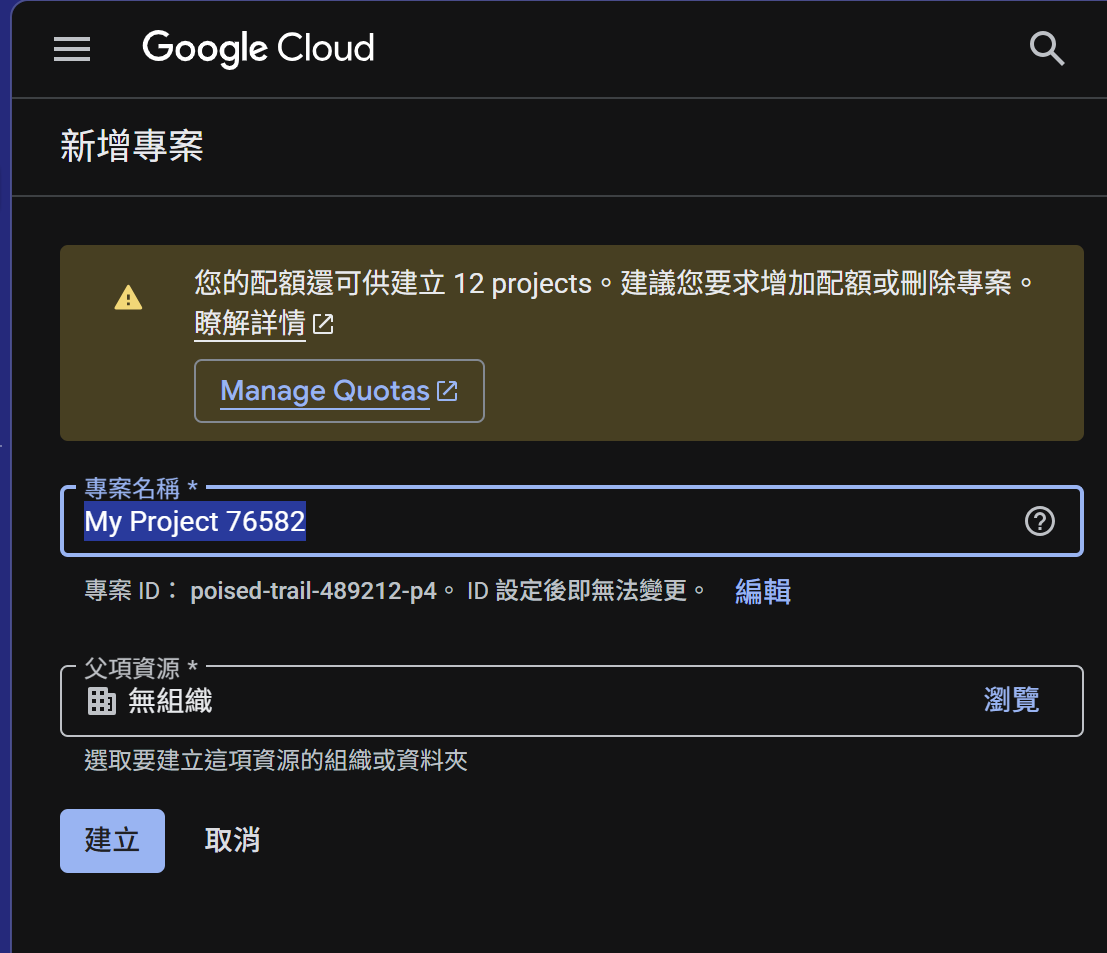The height and width of the screenshot is (953, 1107).
Task: Click the 新增專案 page heading
Action: click(132, 147)
